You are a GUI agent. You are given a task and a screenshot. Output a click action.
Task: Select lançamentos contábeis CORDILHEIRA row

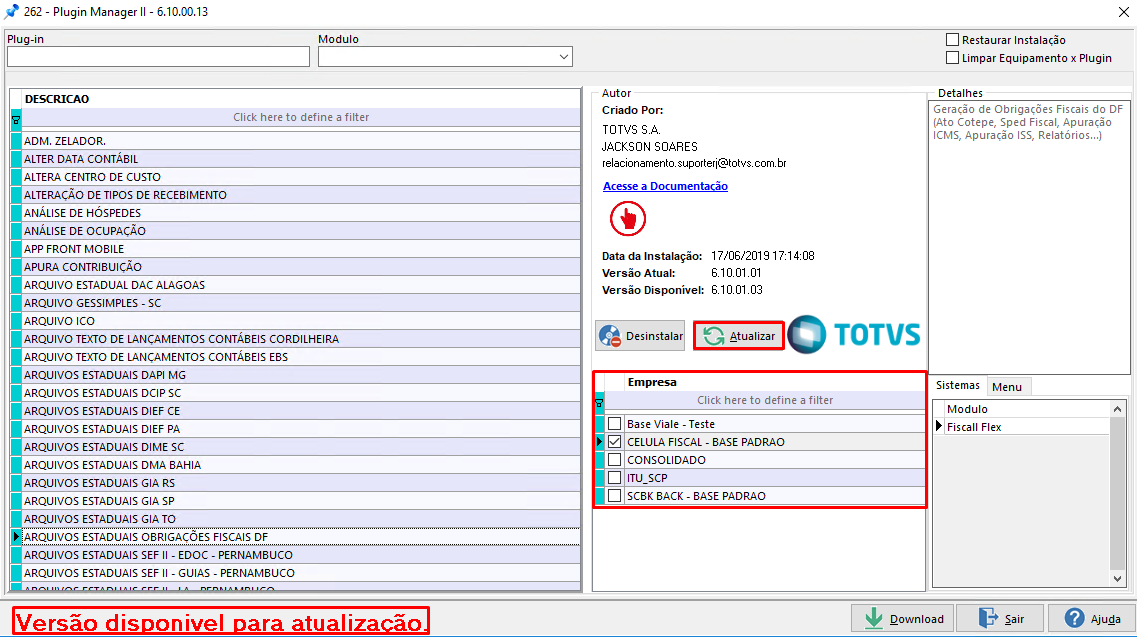coord(301,339)
